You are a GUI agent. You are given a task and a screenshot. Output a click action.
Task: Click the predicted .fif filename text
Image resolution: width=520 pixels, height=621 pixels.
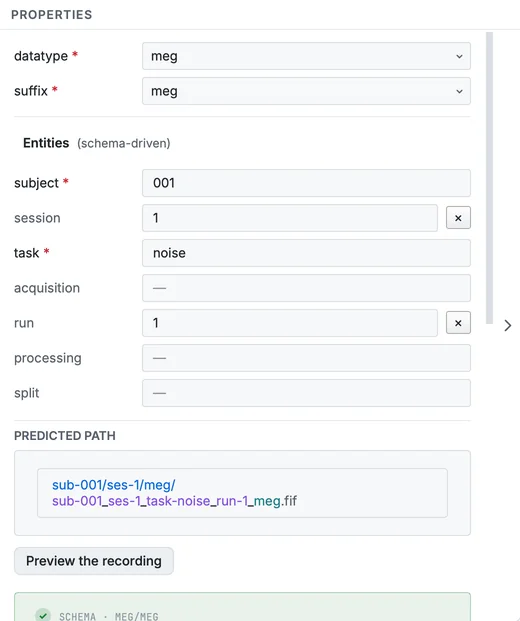click(x=174, y=501)
